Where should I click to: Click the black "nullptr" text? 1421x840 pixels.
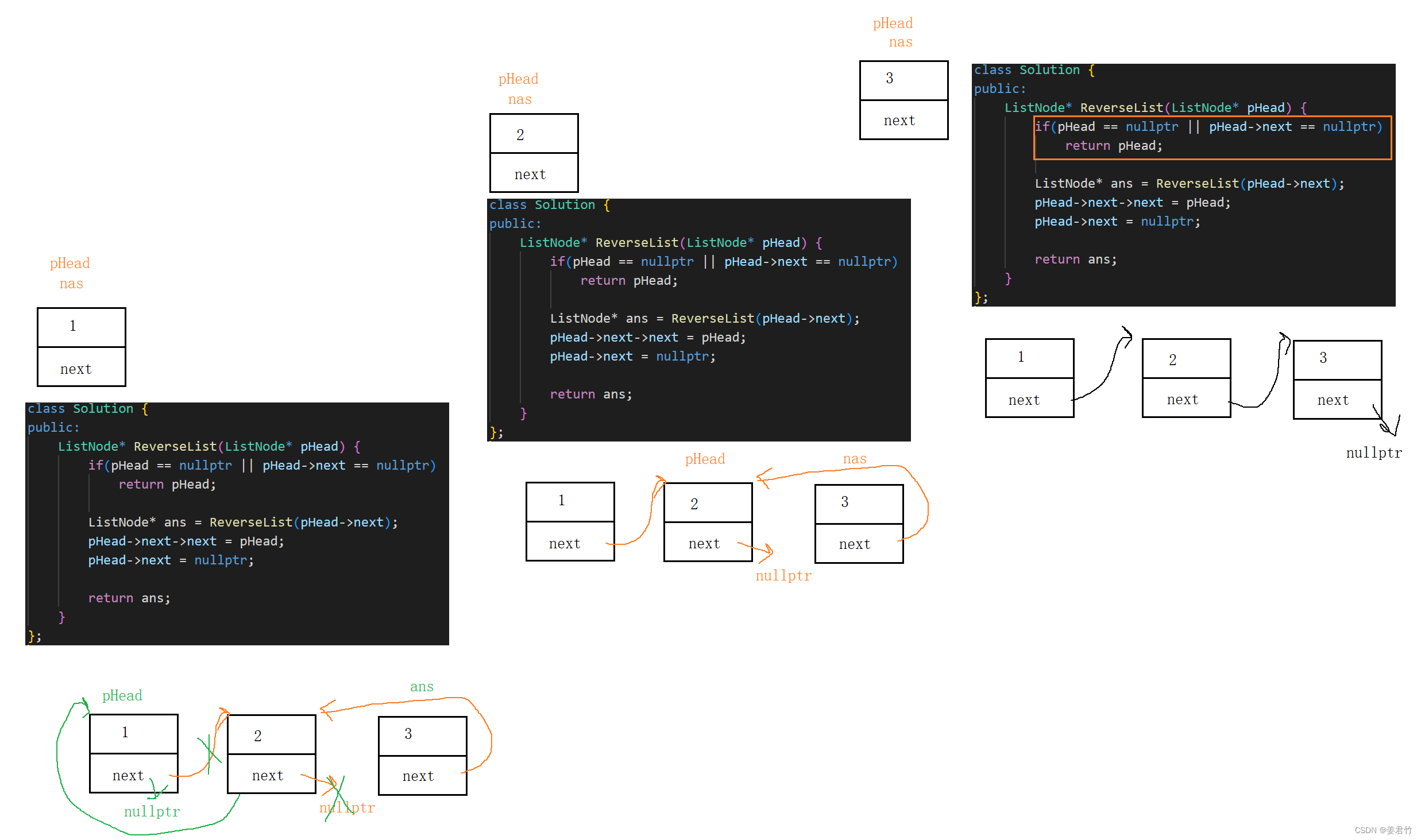coord(1374,452)
